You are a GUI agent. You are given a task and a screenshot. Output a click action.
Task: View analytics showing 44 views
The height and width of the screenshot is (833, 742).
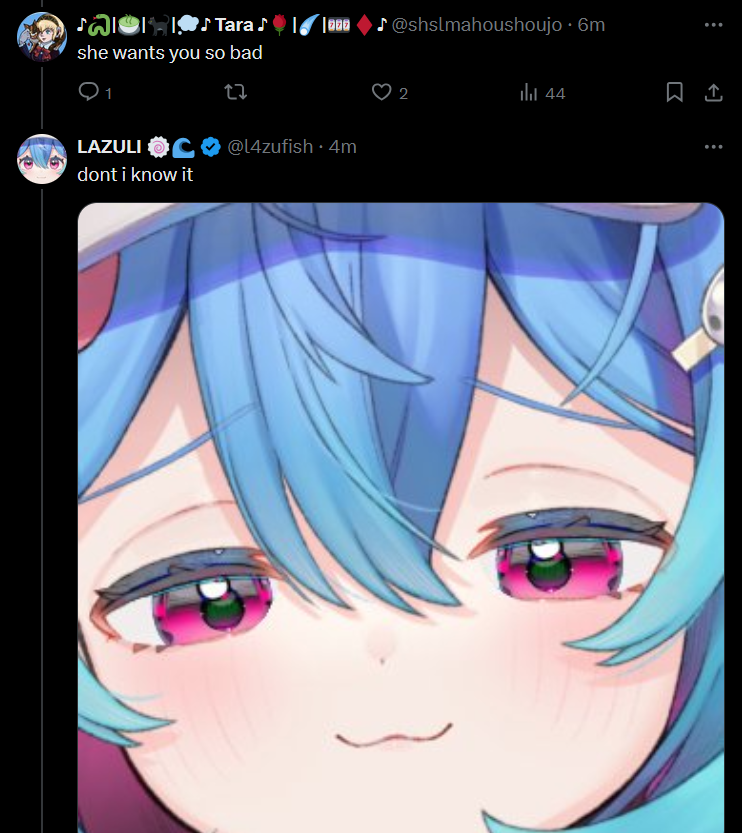point(542,92)
